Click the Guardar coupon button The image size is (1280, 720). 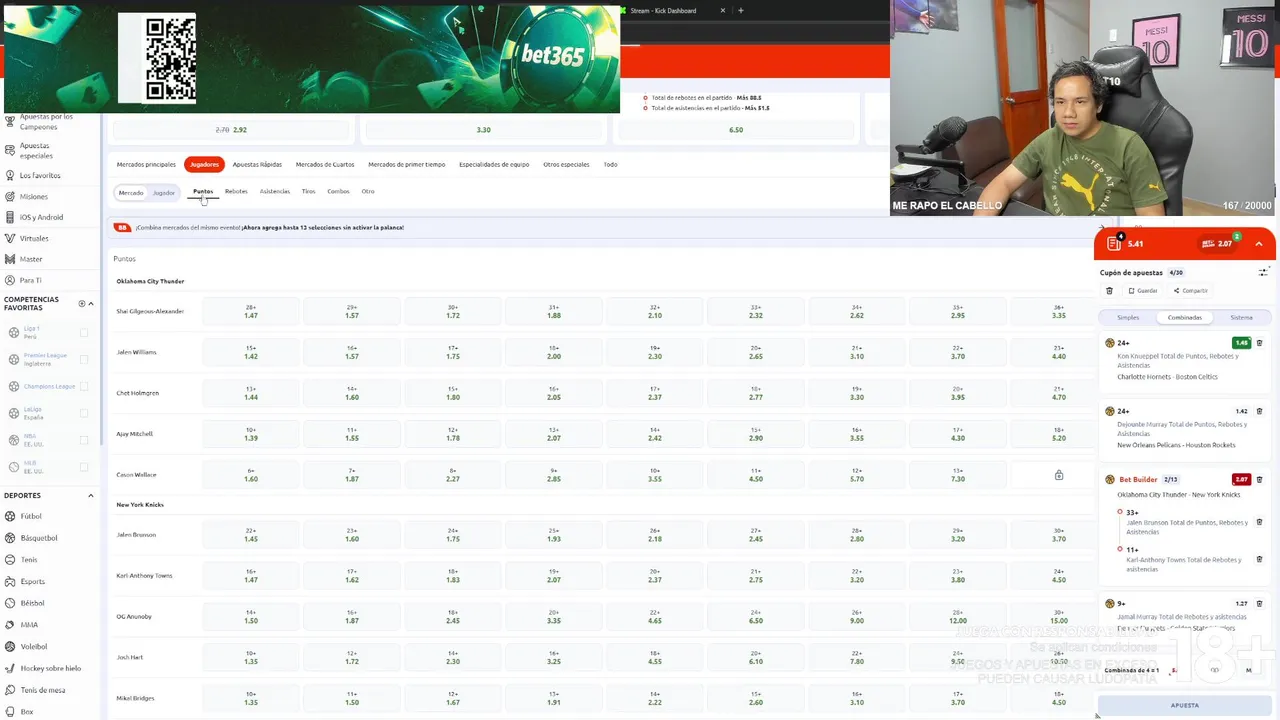tap(1143, 291)
